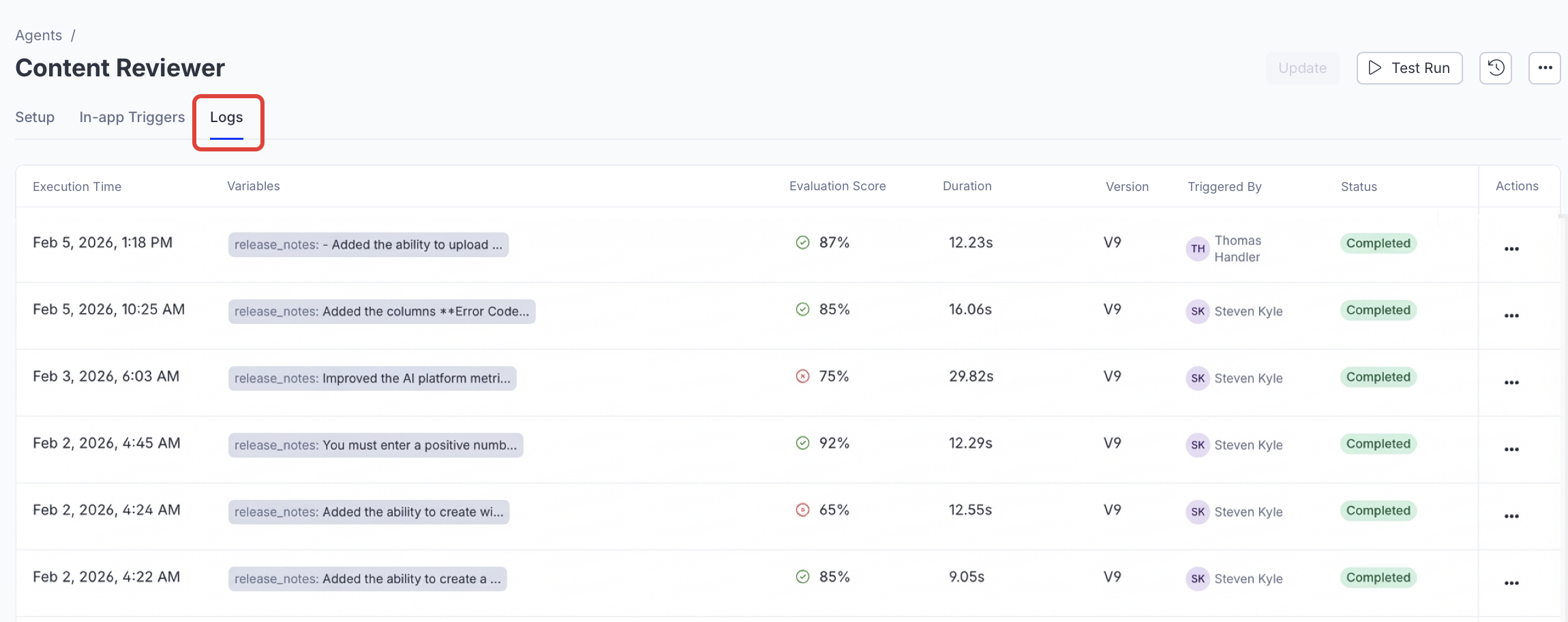Open actions menu for Feb 2, 4:22 AM run
1568x622 pixels.
[x=1511, y=583]
